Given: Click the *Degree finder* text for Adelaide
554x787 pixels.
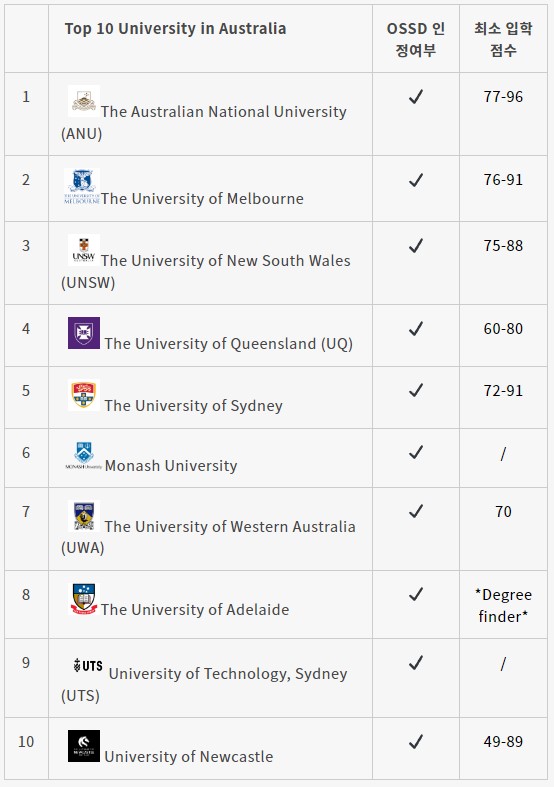Looking at the screenshot, I should pyautogui.click(x=503, y=605).
